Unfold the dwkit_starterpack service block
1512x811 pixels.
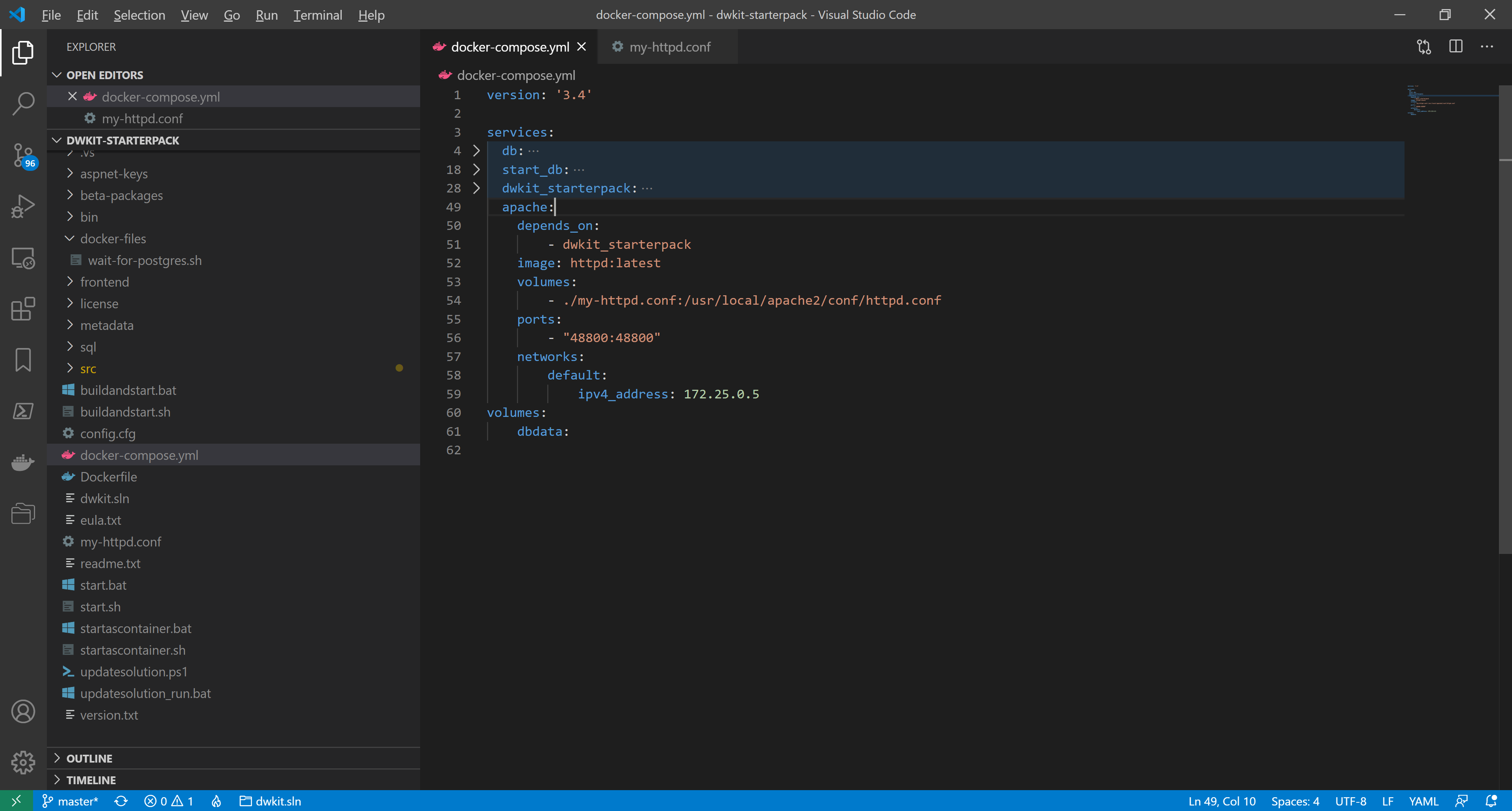[x=476, y=188]
